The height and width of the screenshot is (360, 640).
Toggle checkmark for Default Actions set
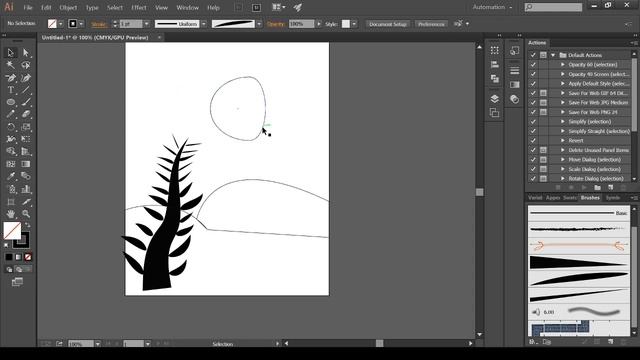533,55
